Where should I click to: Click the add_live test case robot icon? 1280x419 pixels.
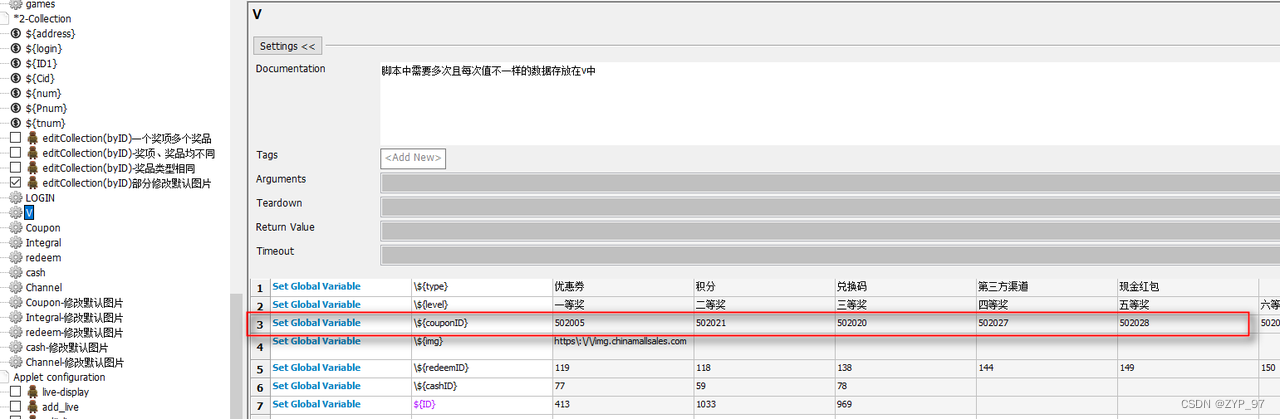(33, 407)
